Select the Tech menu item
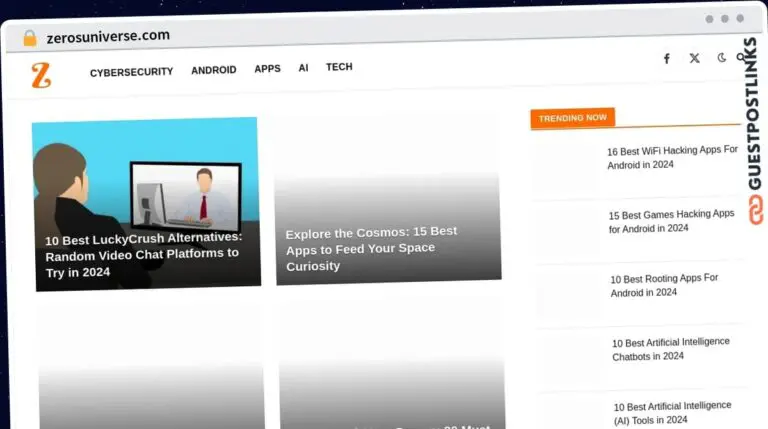Viewport: 768px width, 429px height. tap(339, 67)
